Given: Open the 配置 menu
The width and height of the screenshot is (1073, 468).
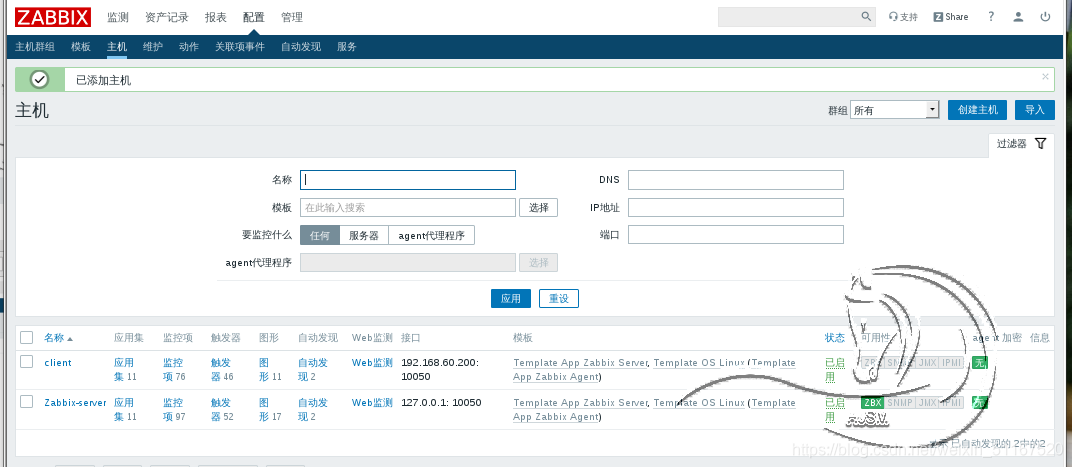Looking at the screenshot, I should 253,17.
